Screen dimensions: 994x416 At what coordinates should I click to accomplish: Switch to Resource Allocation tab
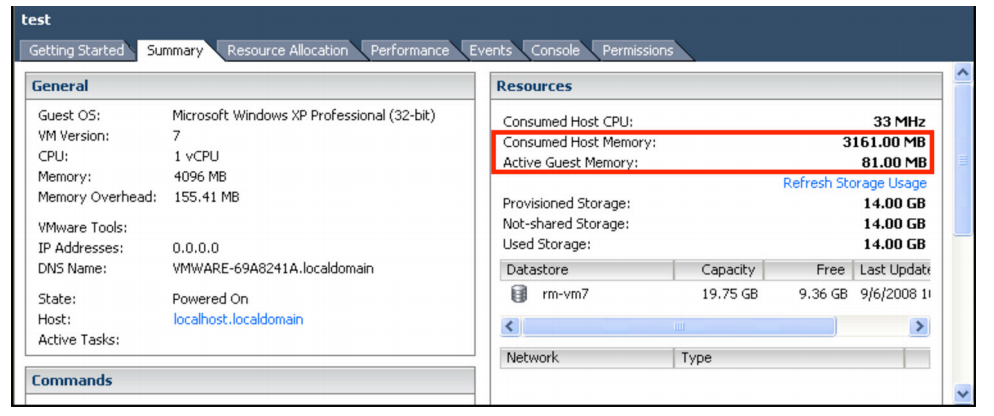287,50
